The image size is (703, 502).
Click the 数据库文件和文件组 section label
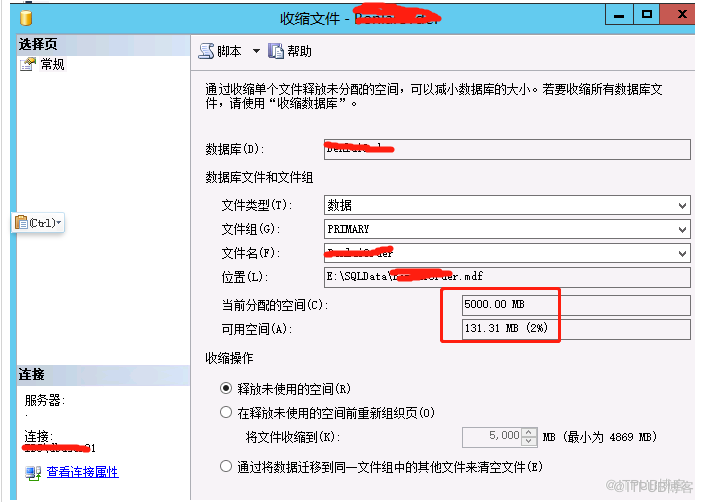pos(259,177)
